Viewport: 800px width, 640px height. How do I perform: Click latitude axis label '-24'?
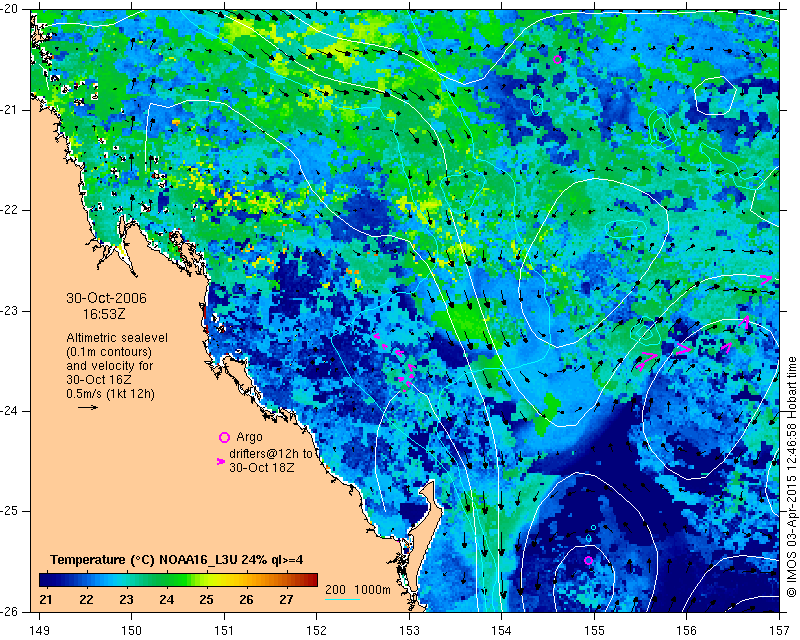pyautogui.click(x=10, y=411)
